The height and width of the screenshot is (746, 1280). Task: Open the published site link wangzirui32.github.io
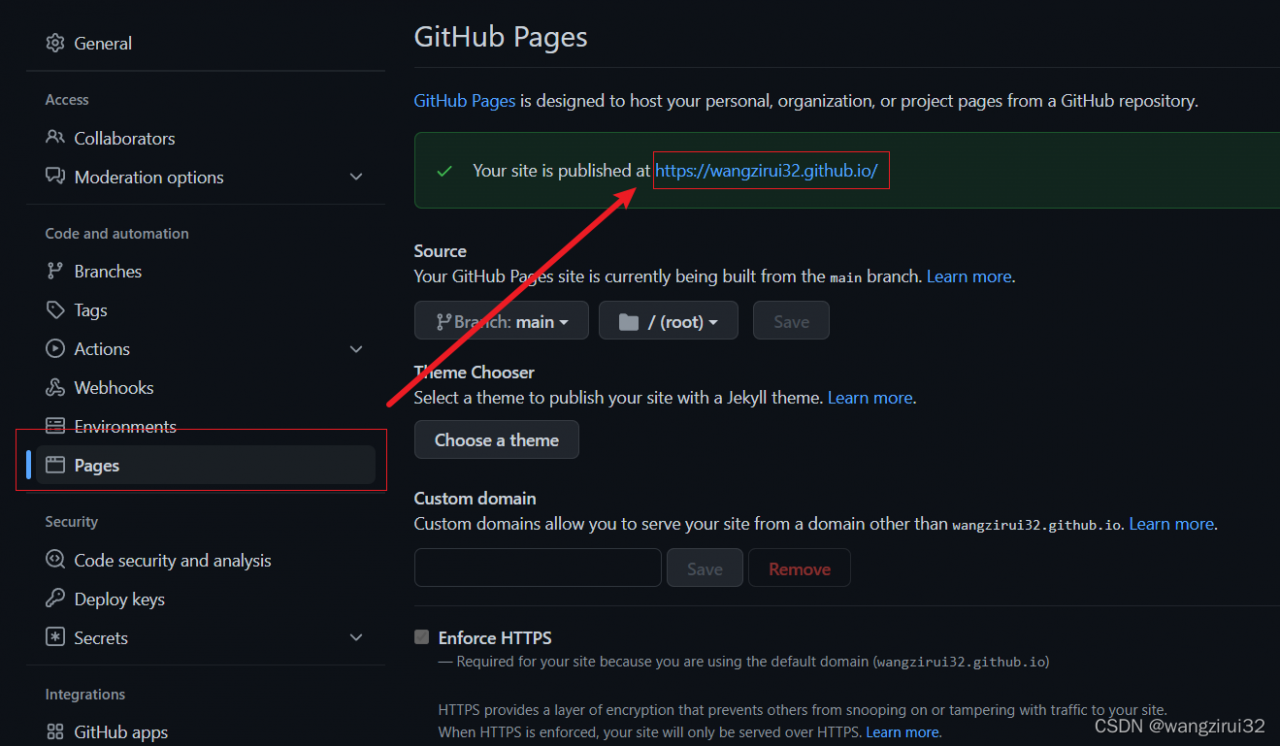point(770,170)
